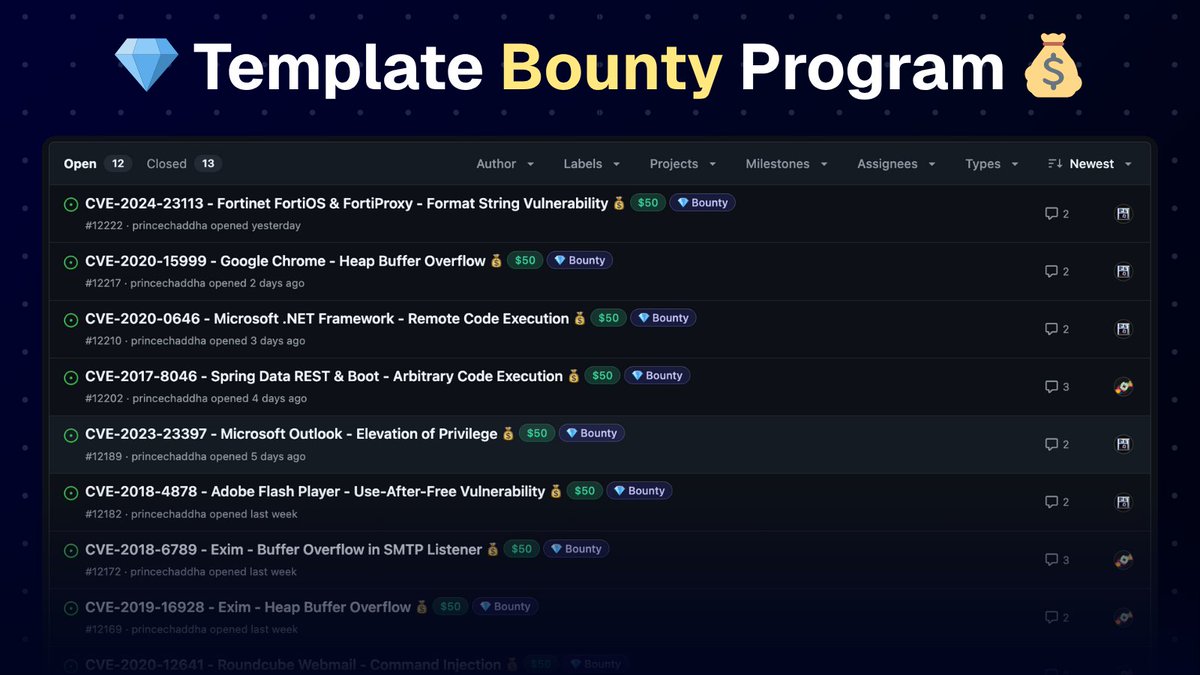
Task: Click the assignee avatar on the CVE-2018-6789 row
Action: coord(1124,560)
